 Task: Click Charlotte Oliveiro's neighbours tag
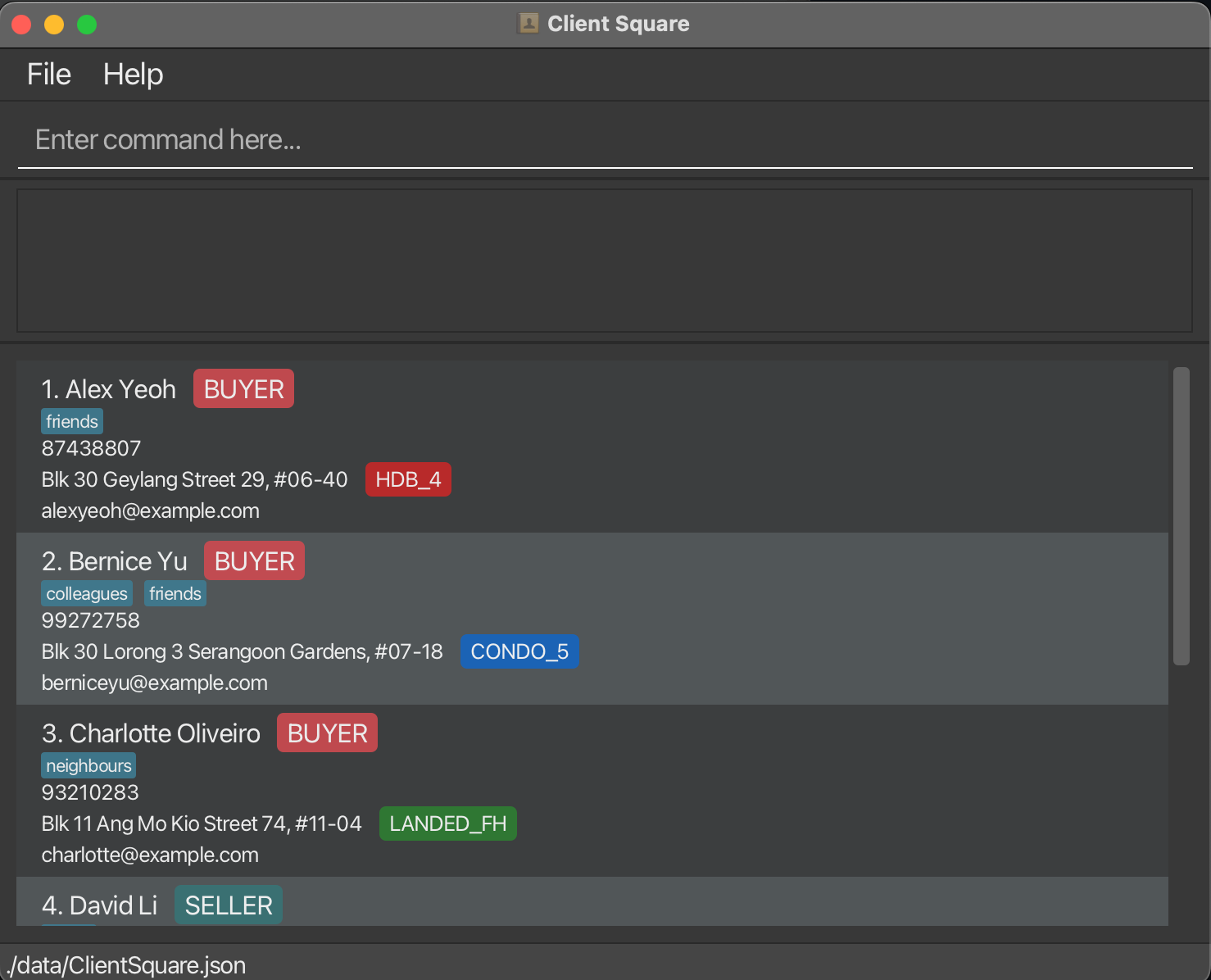tap(88, 765)
